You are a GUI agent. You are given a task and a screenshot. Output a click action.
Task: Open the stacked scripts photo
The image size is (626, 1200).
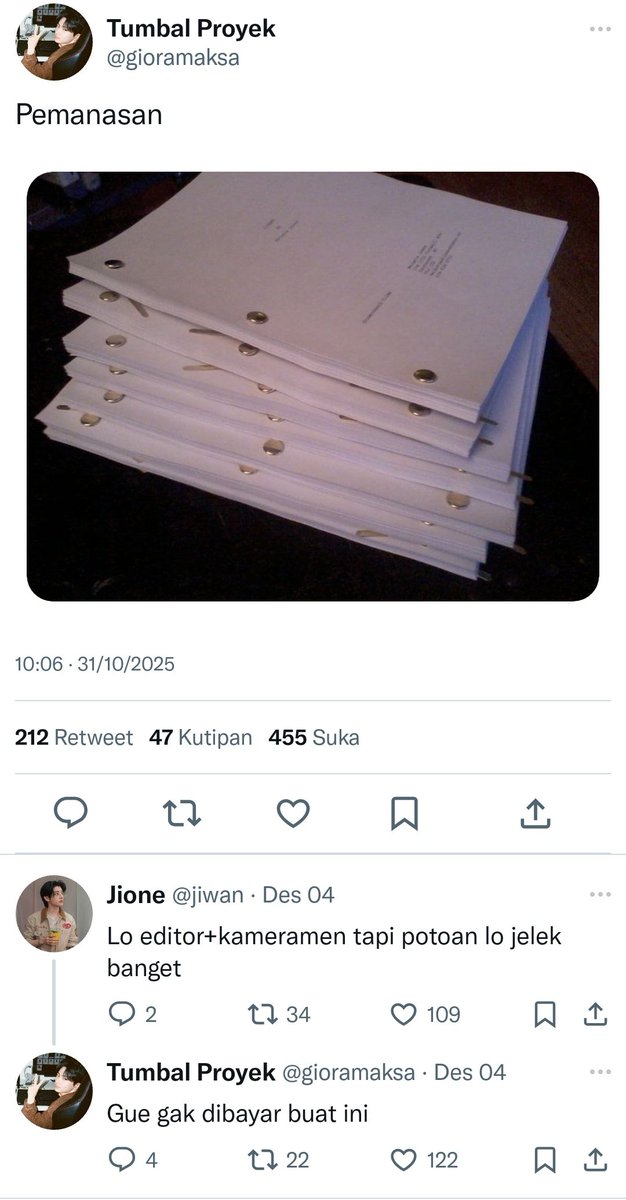pos(312,386)
